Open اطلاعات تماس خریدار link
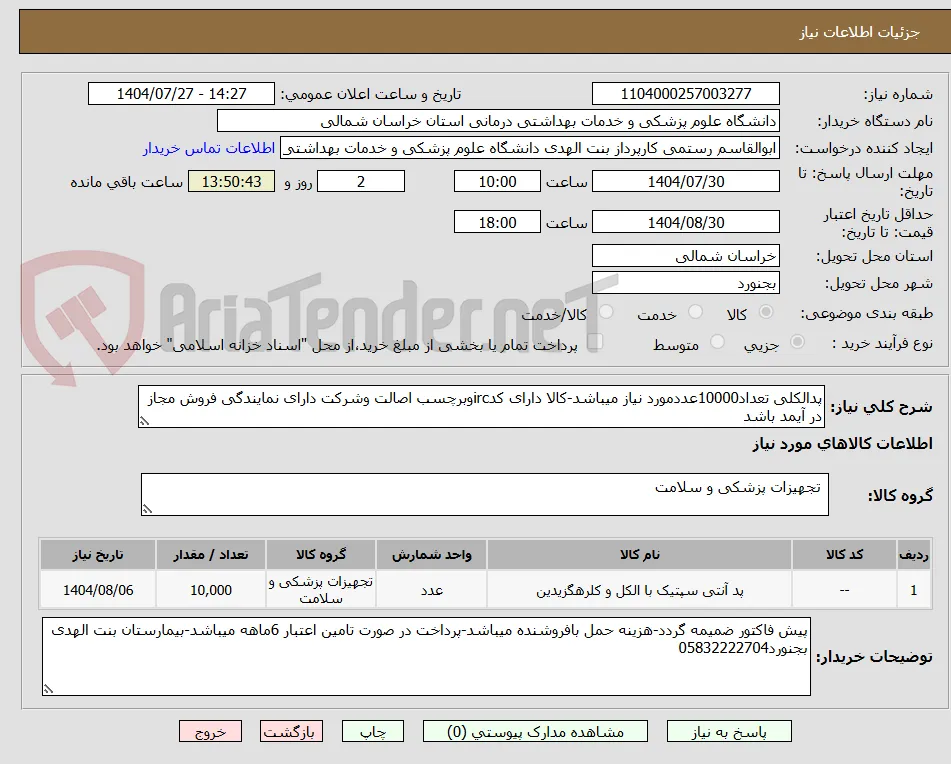This screenshot has width=951, height=764. point(209,149)
